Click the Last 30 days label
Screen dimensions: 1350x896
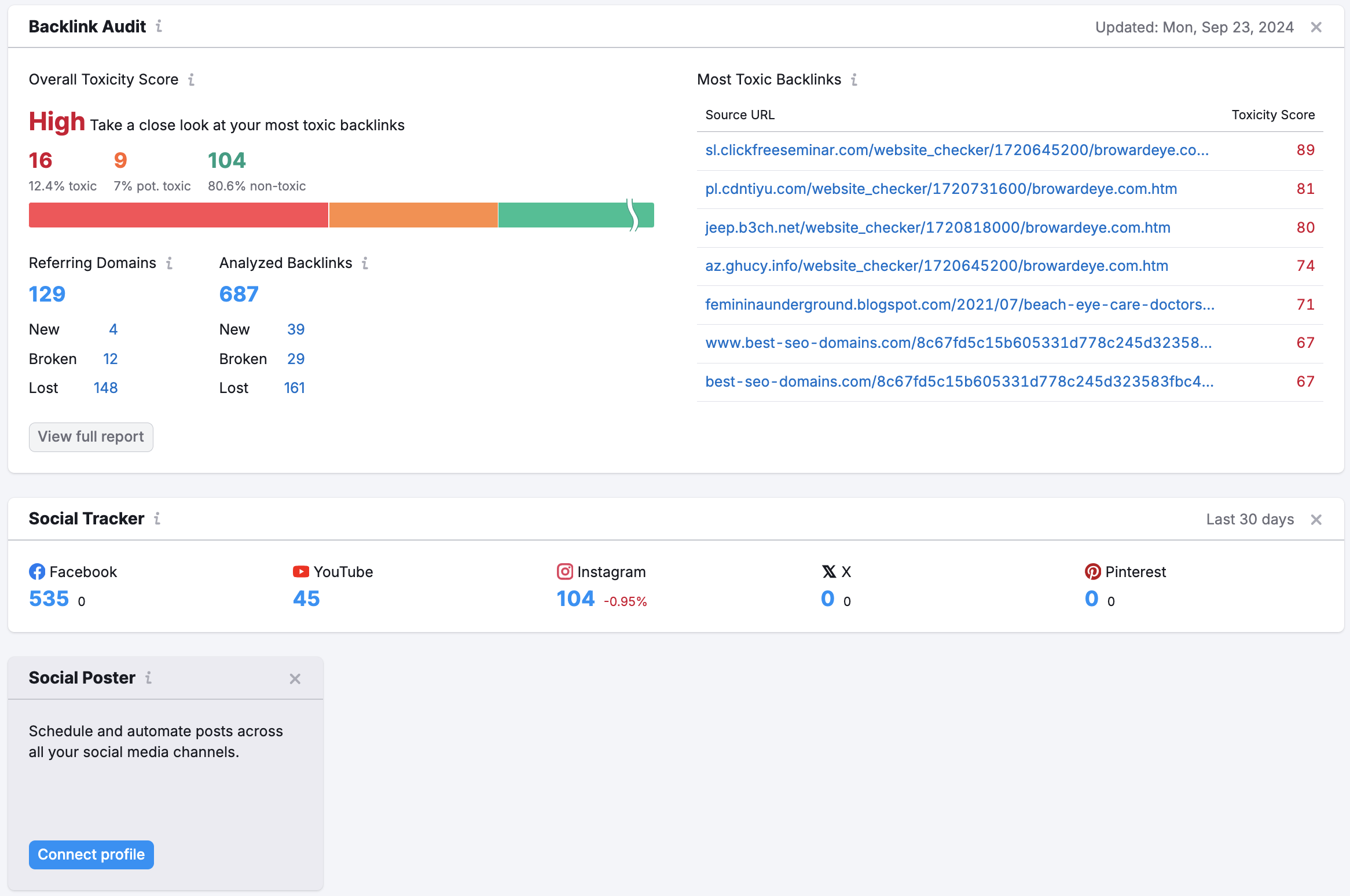point(1250,520)
